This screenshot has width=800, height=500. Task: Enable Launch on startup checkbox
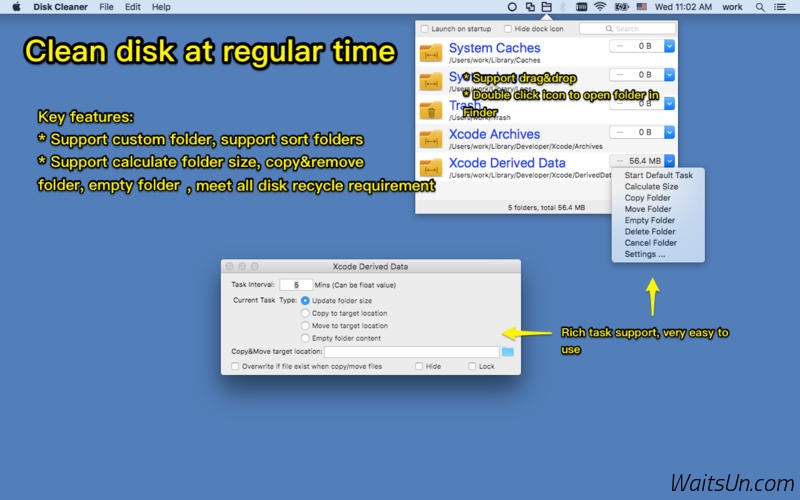(424, 29)
